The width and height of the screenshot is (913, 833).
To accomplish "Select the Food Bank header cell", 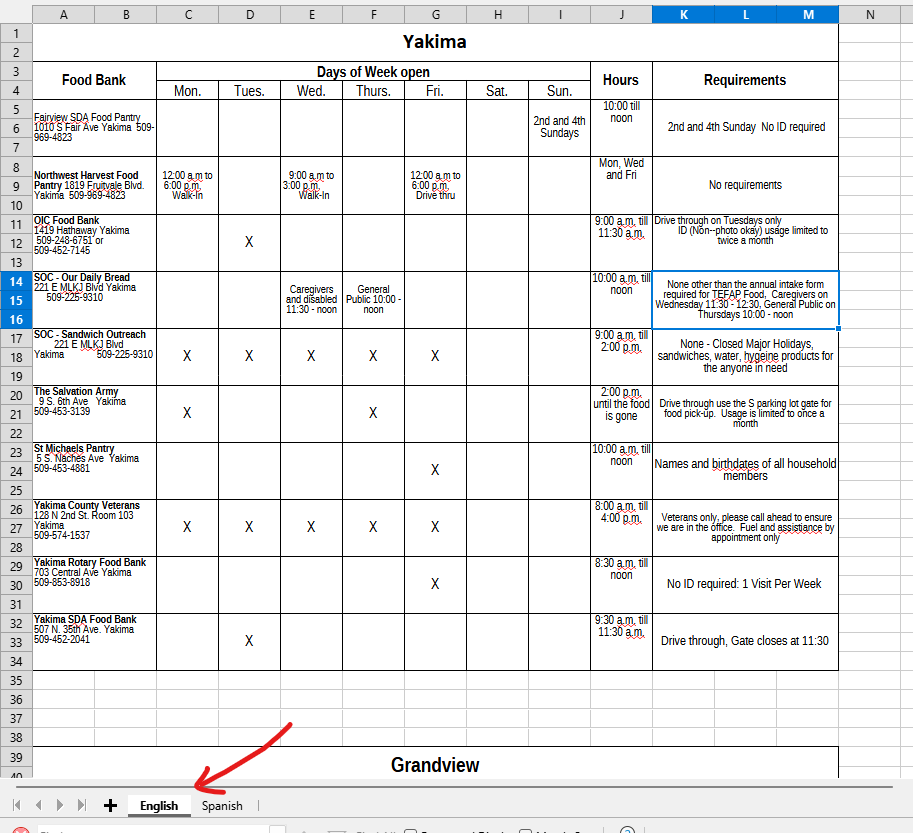I will 94,80.
